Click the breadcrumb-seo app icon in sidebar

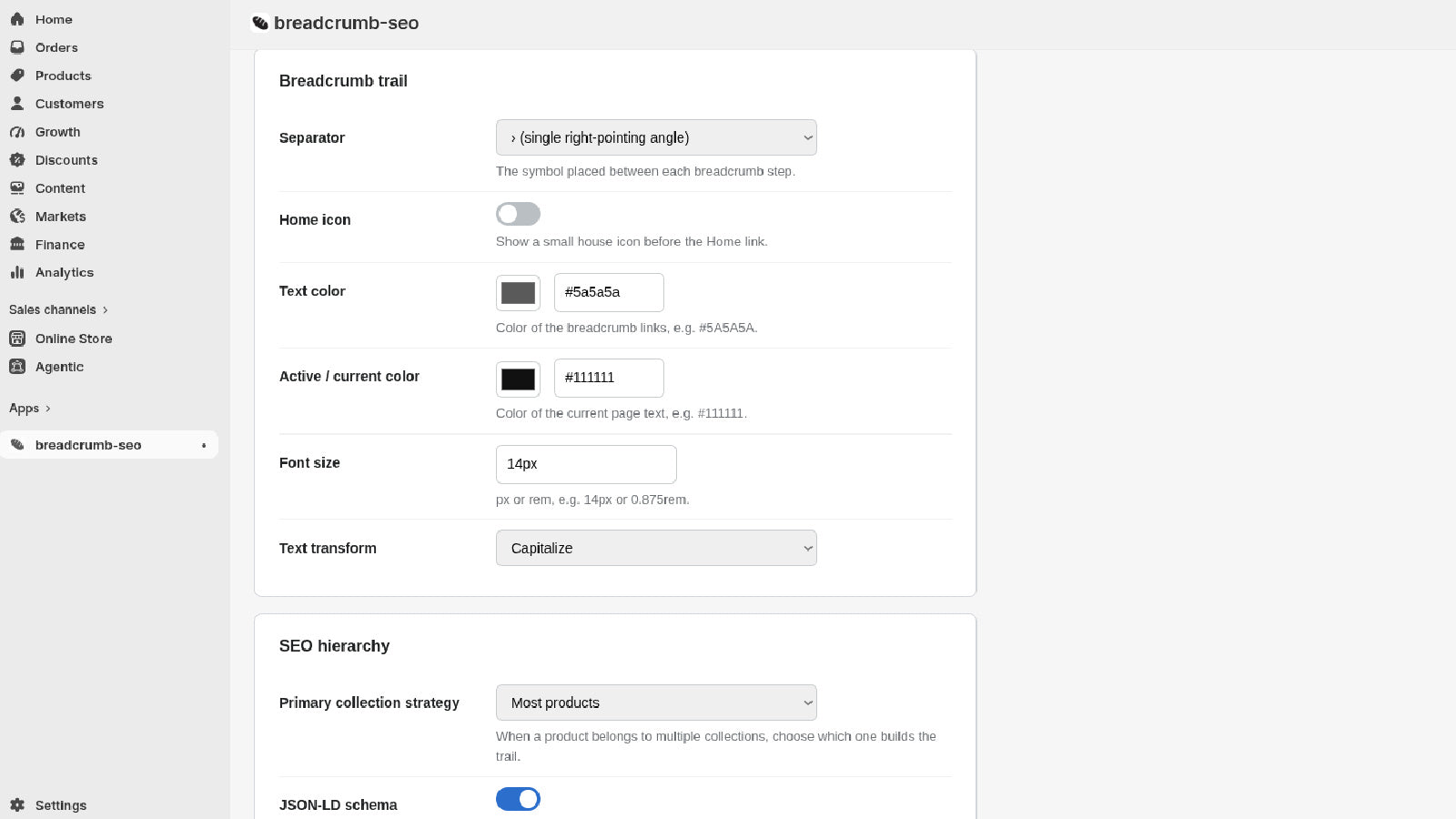17,445
